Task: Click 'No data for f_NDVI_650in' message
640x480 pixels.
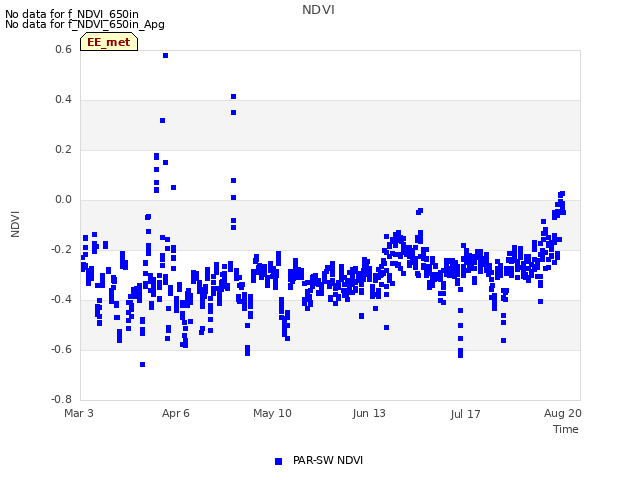Action: (72, 14)
